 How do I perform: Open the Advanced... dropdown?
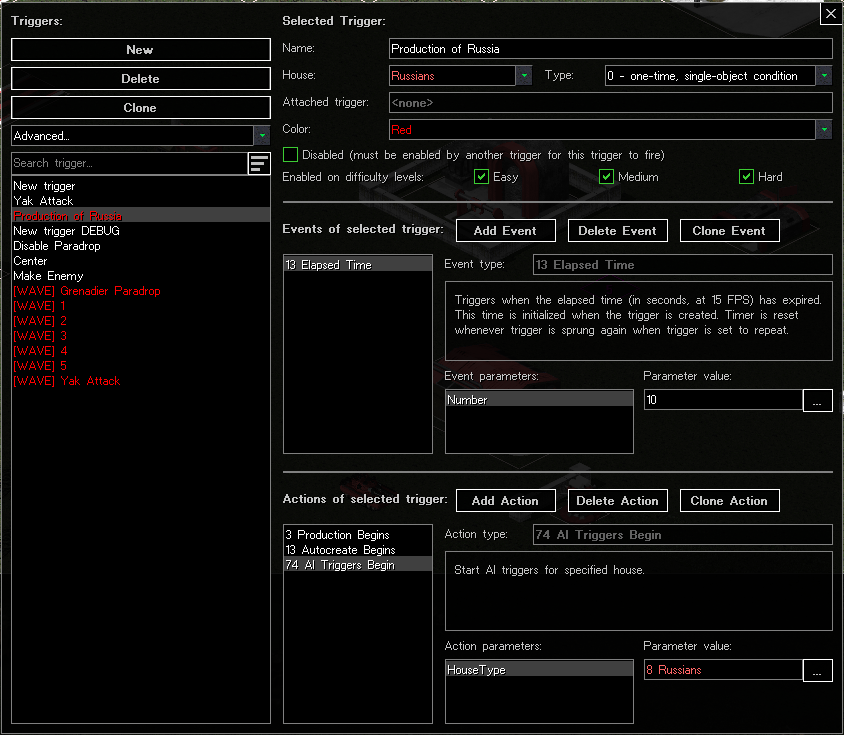click(x=140, y=136)
